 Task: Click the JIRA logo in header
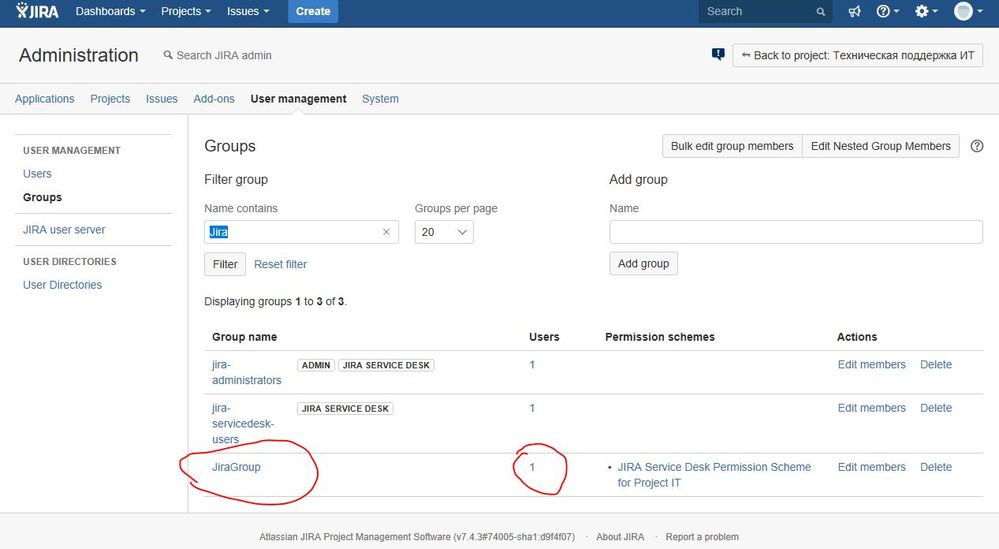(37, 11)
